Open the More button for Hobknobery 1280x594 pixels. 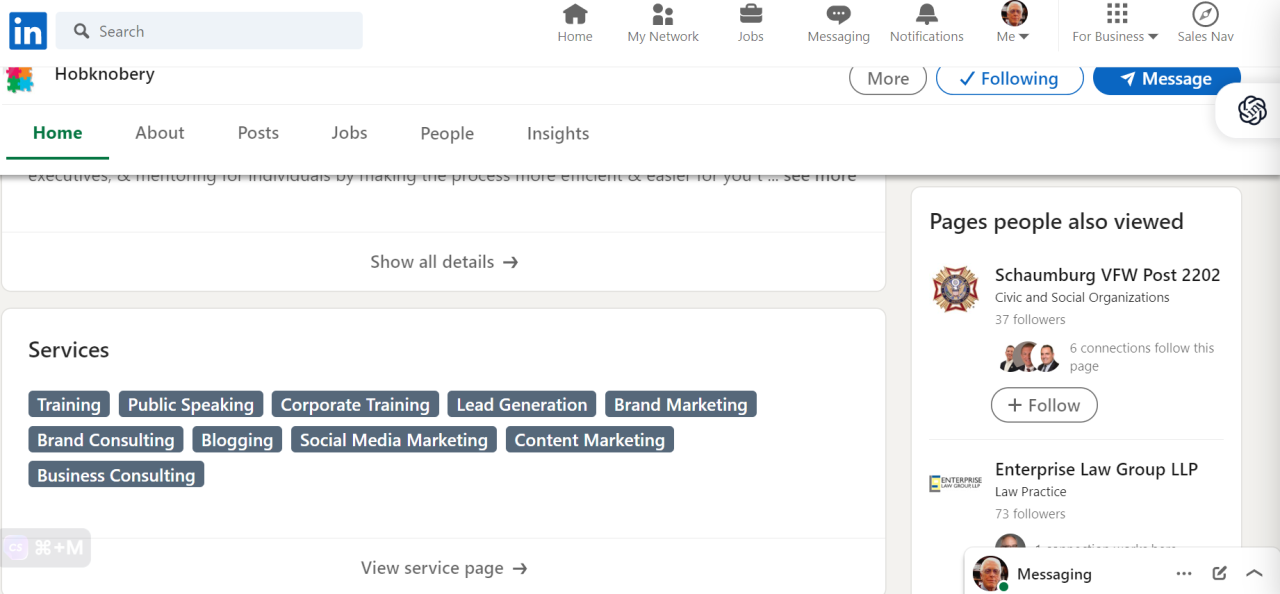pos(888,79)
